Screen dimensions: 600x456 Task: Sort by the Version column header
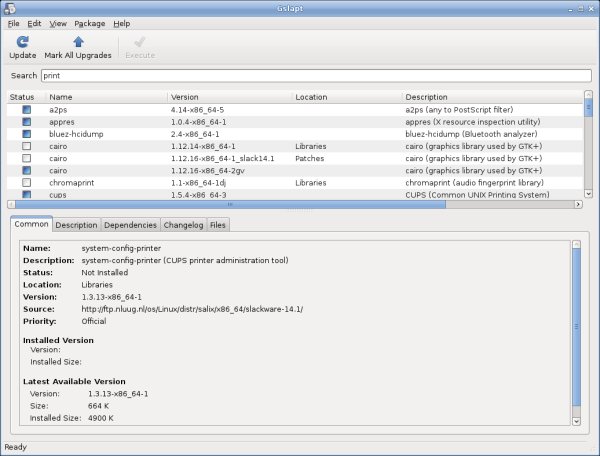(230, 97)
